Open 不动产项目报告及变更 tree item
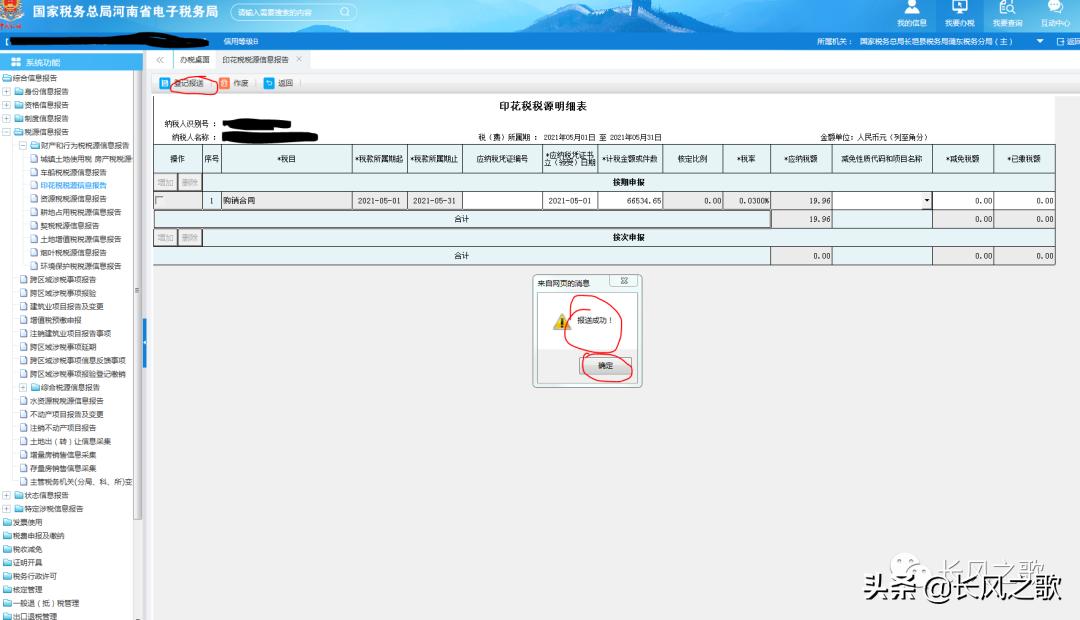1080x620 pixels. (66, 414)
